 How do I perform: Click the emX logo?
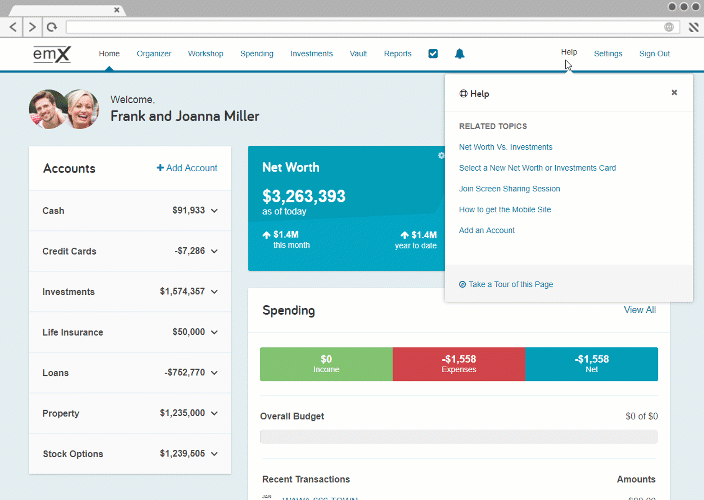[x=52, y=54]
